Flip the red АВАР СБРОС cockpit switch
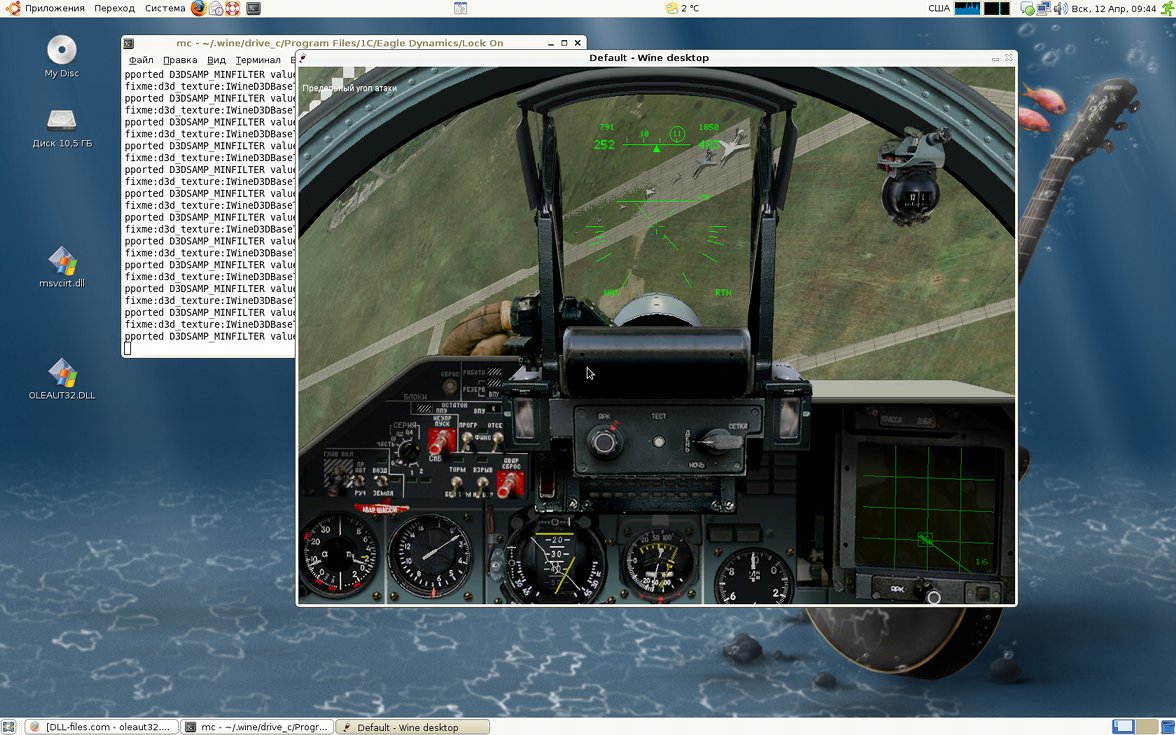 [510, 482]
